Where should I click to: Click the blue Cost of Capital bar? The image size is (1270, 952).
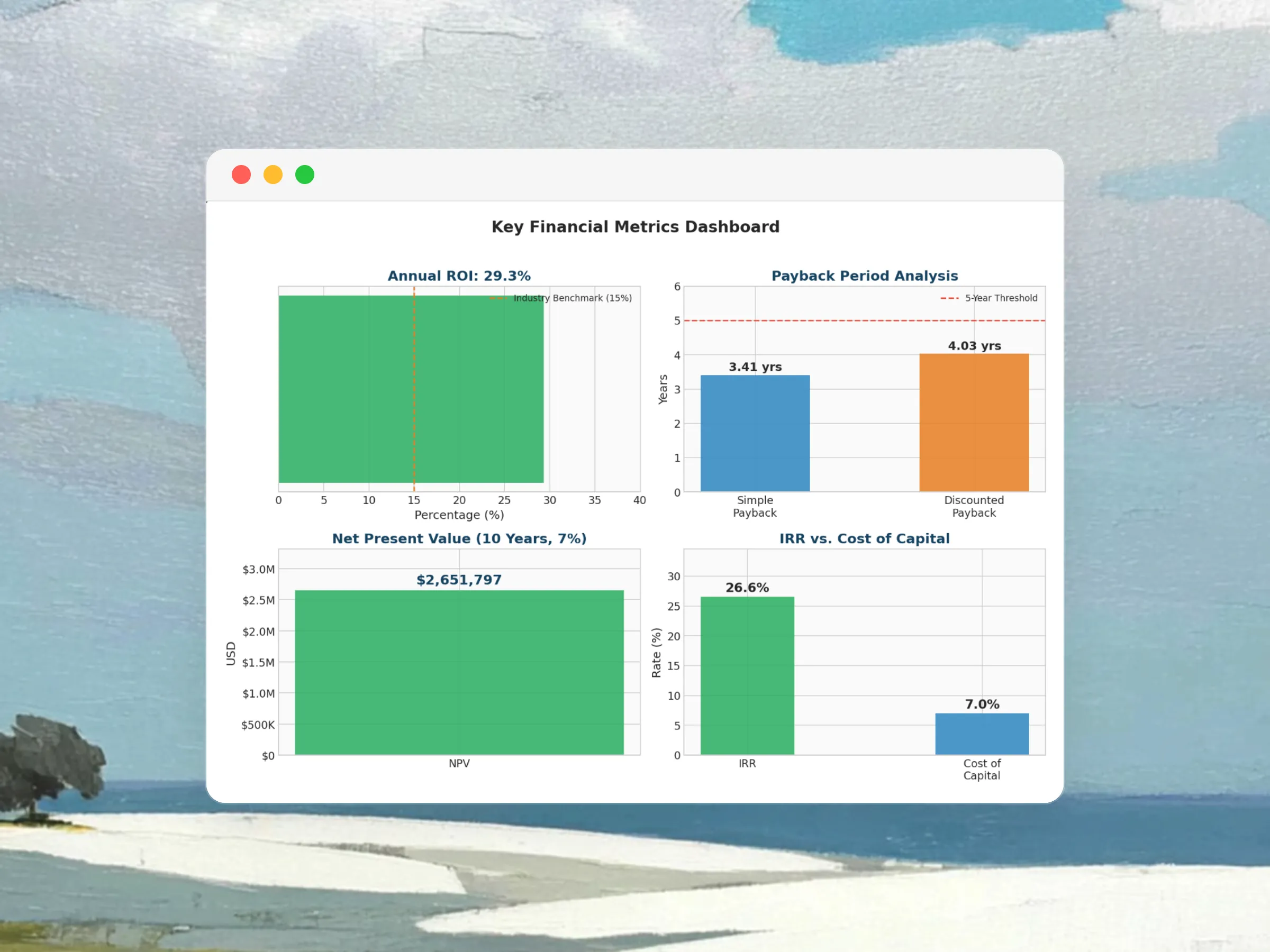982,734
